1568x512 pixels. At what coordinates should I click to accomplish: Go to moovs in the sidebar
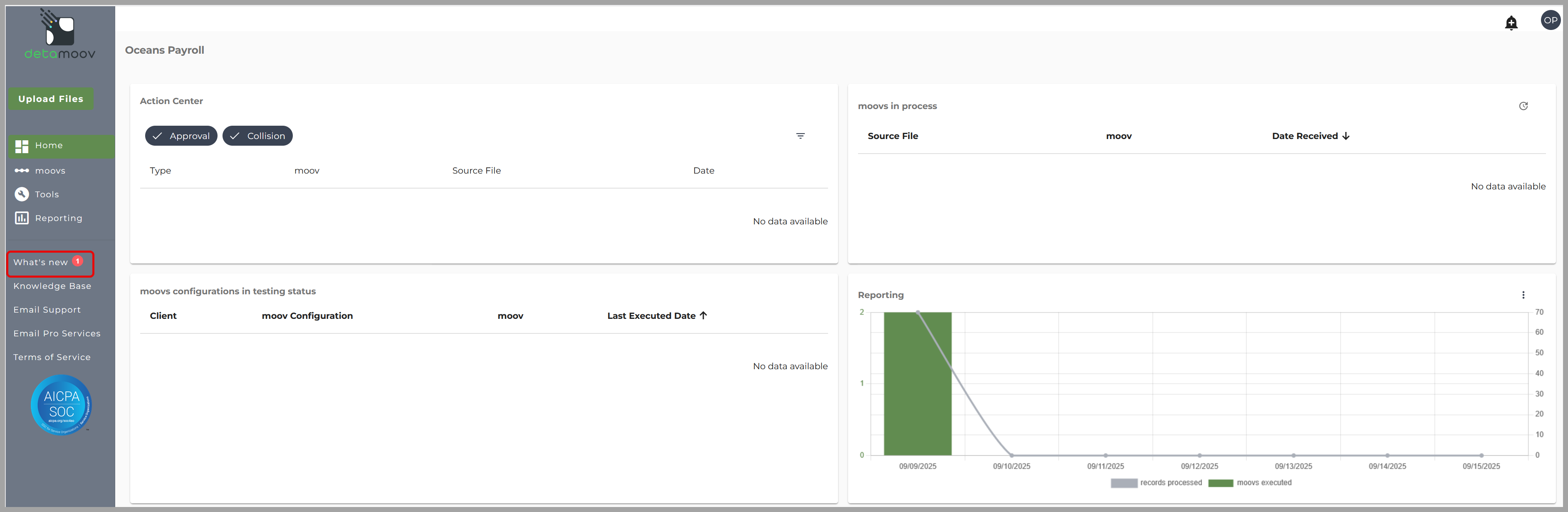pyautogui.click(x=50, y=171)
